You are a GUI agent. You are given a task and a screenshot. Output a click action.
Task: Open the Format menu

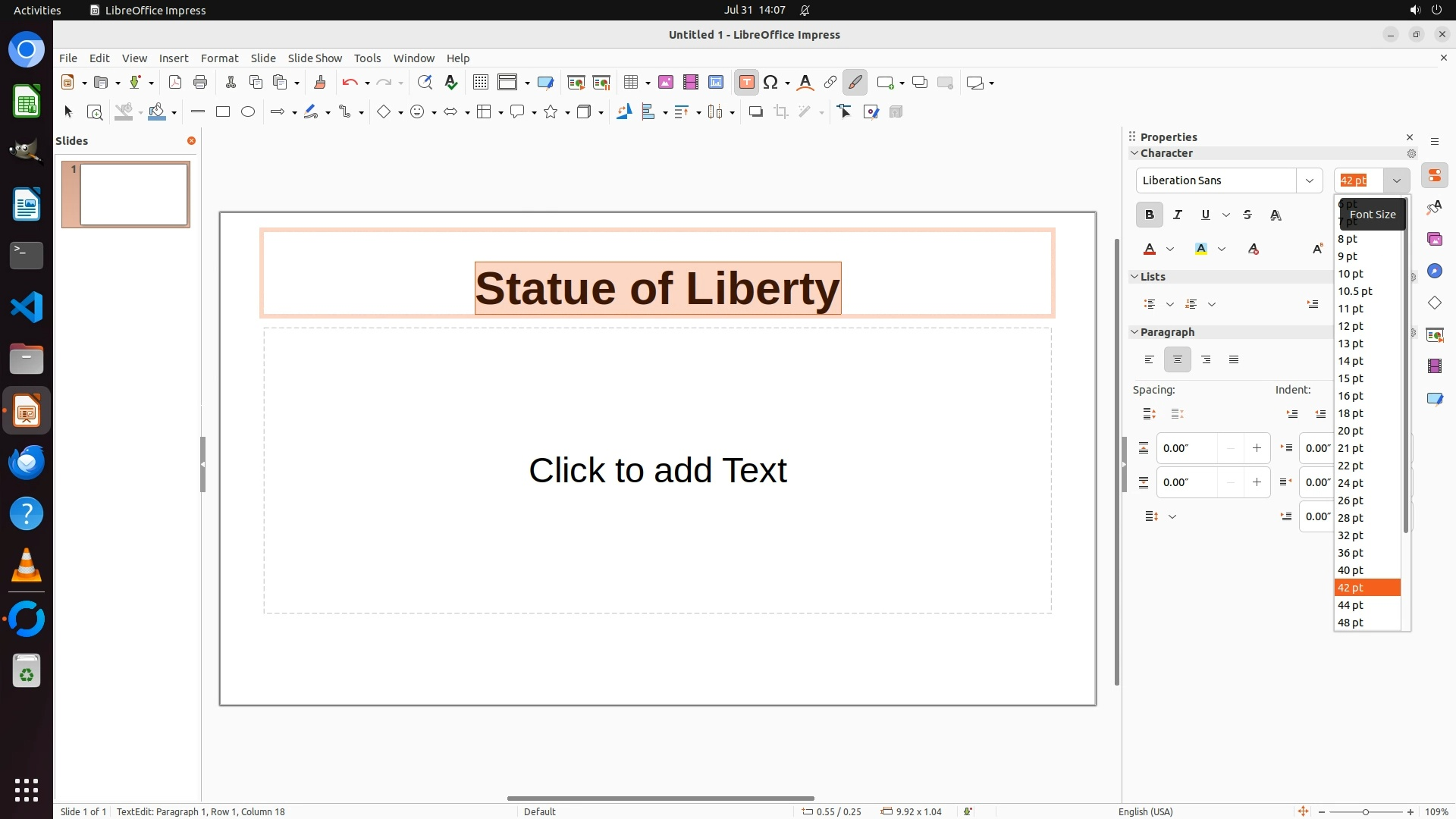(219, 58)
